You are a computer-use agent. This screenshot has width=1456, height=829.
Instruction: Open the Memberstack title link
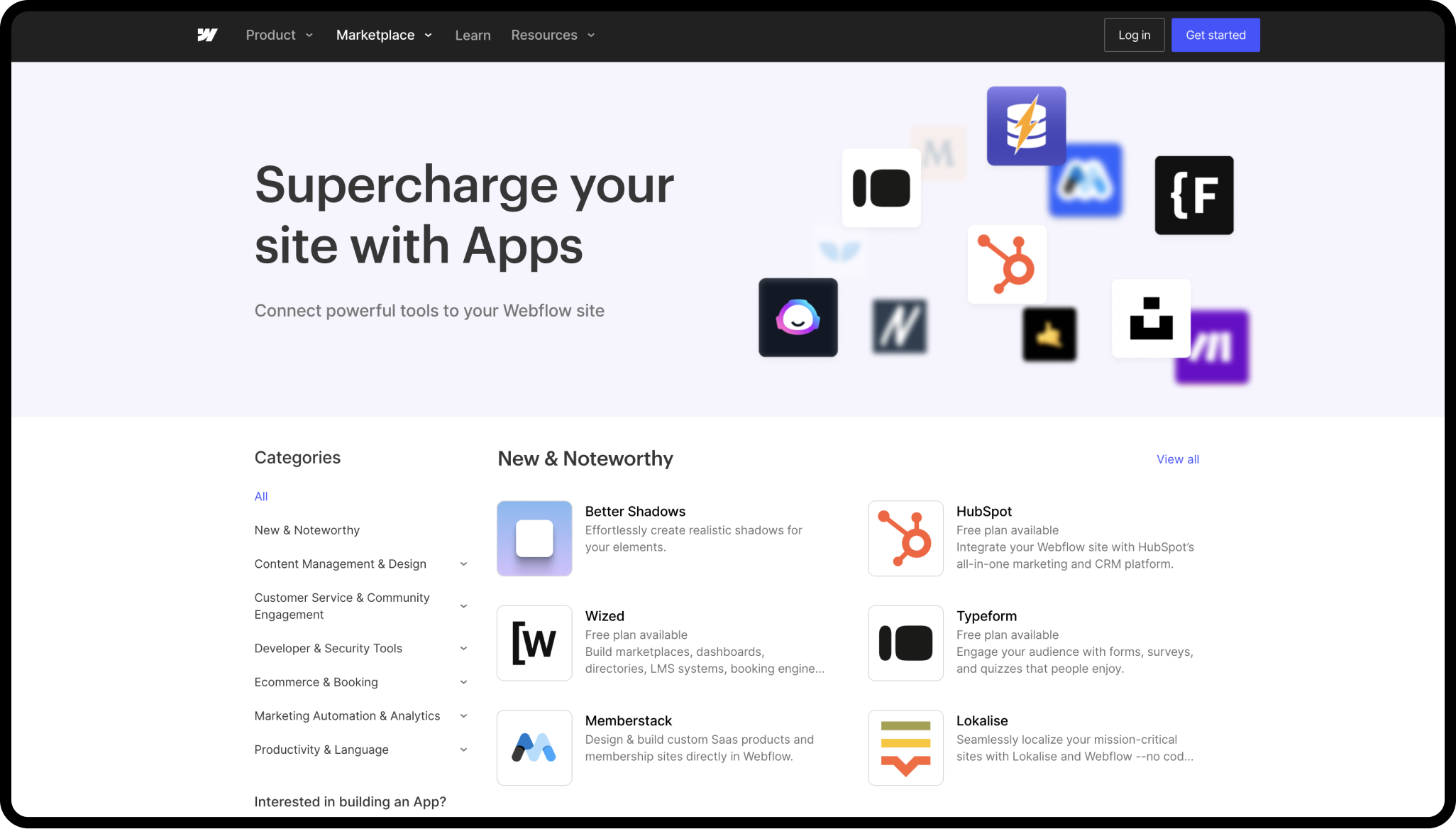pyautogui.click(x=629, y=720)
